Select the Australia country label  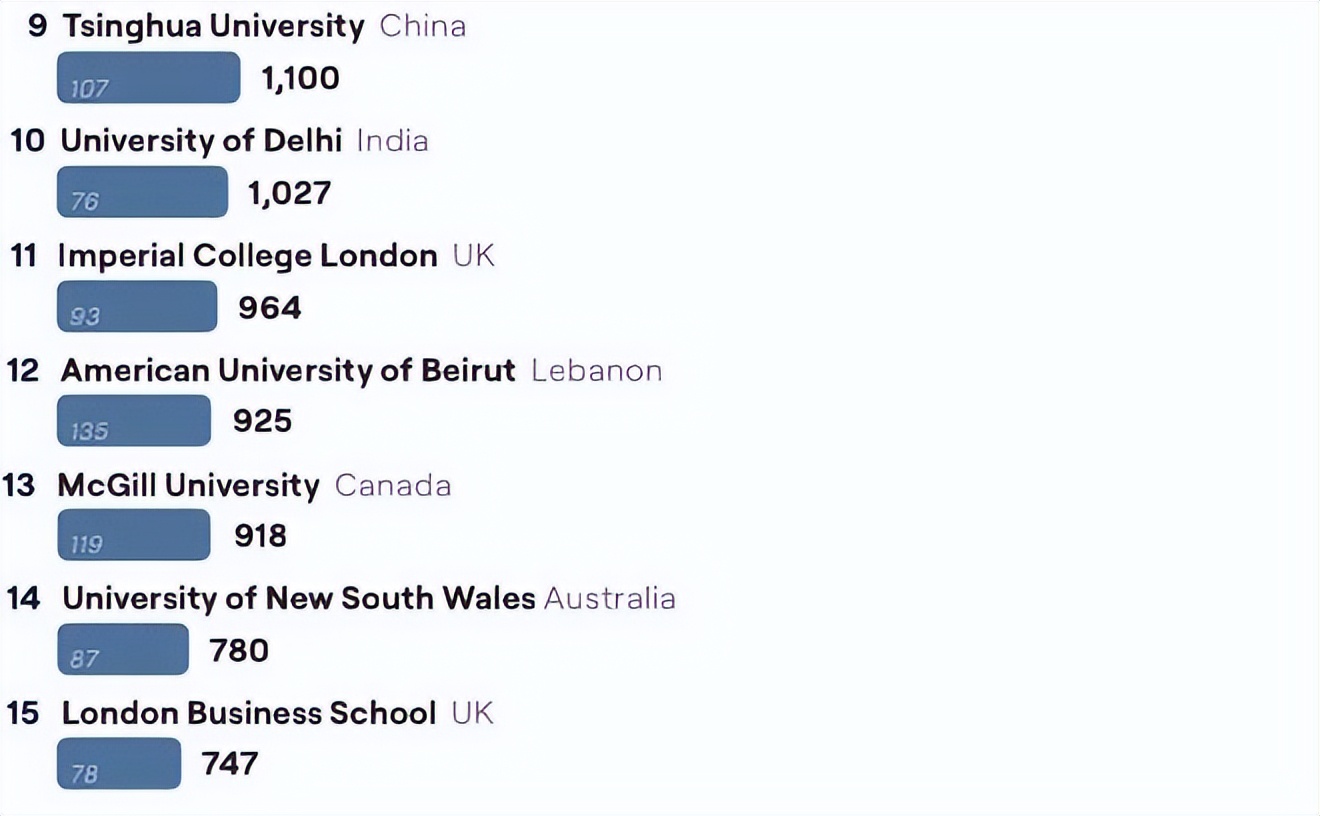(x=610, y=599)
